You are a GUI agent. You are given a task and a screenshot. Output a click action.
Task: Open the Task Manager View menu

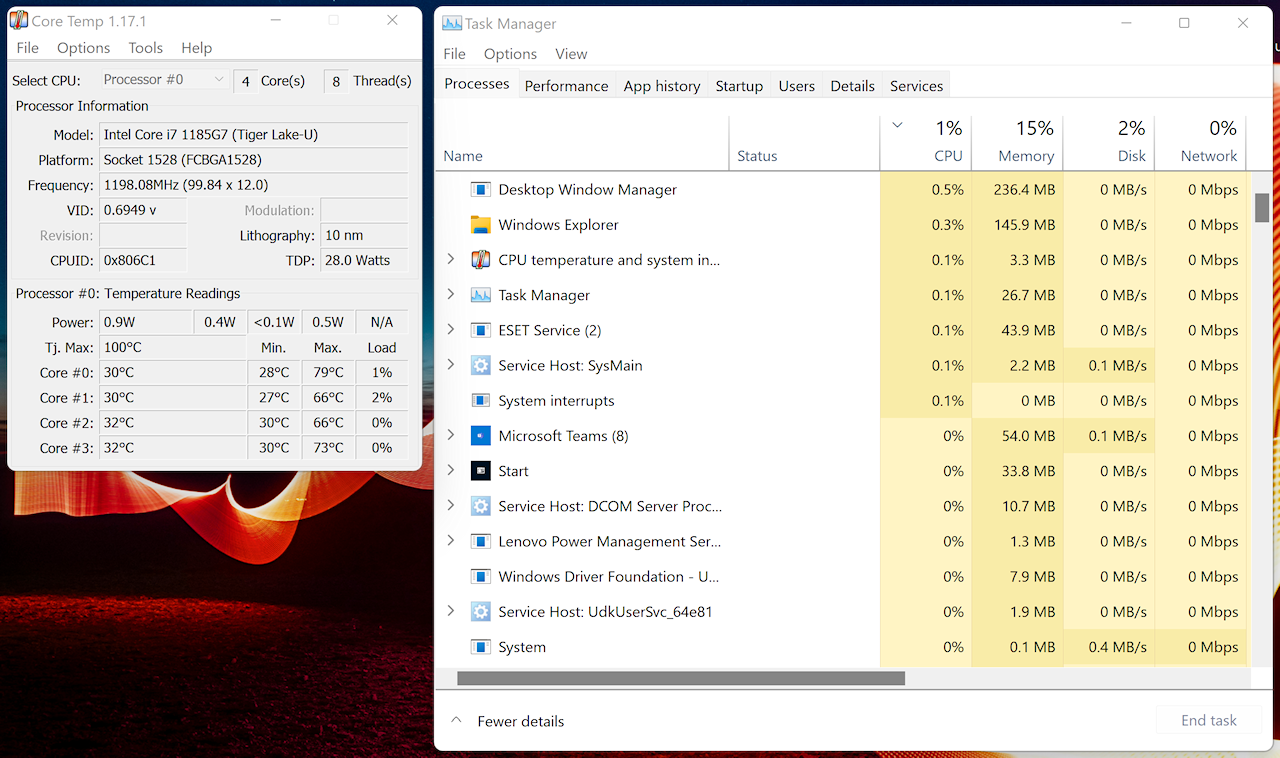[x=571, y=54]
